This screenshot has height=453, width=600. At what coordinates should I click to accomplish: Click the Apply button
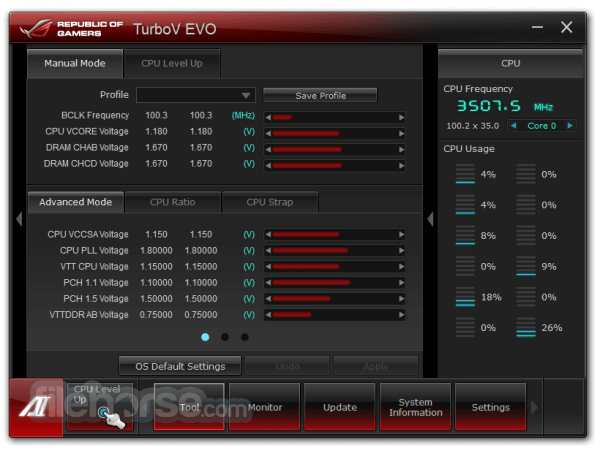[x=376, y=366]
